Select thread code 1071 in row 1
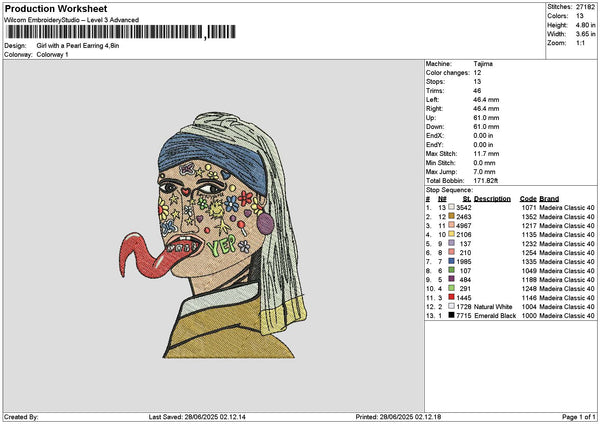 click(x=529, y=207)
